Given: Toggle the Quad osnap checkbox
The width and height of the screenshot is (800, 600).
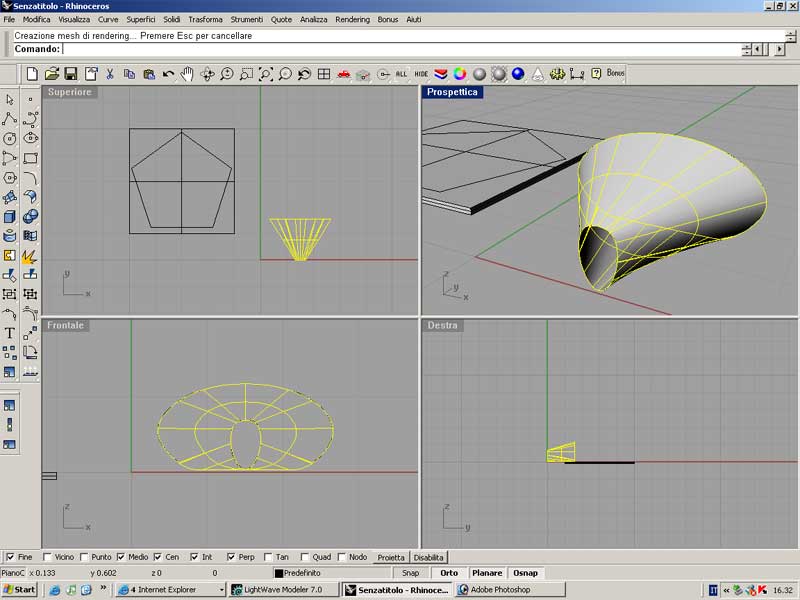Looking at the screenshot, I should 304,557.
